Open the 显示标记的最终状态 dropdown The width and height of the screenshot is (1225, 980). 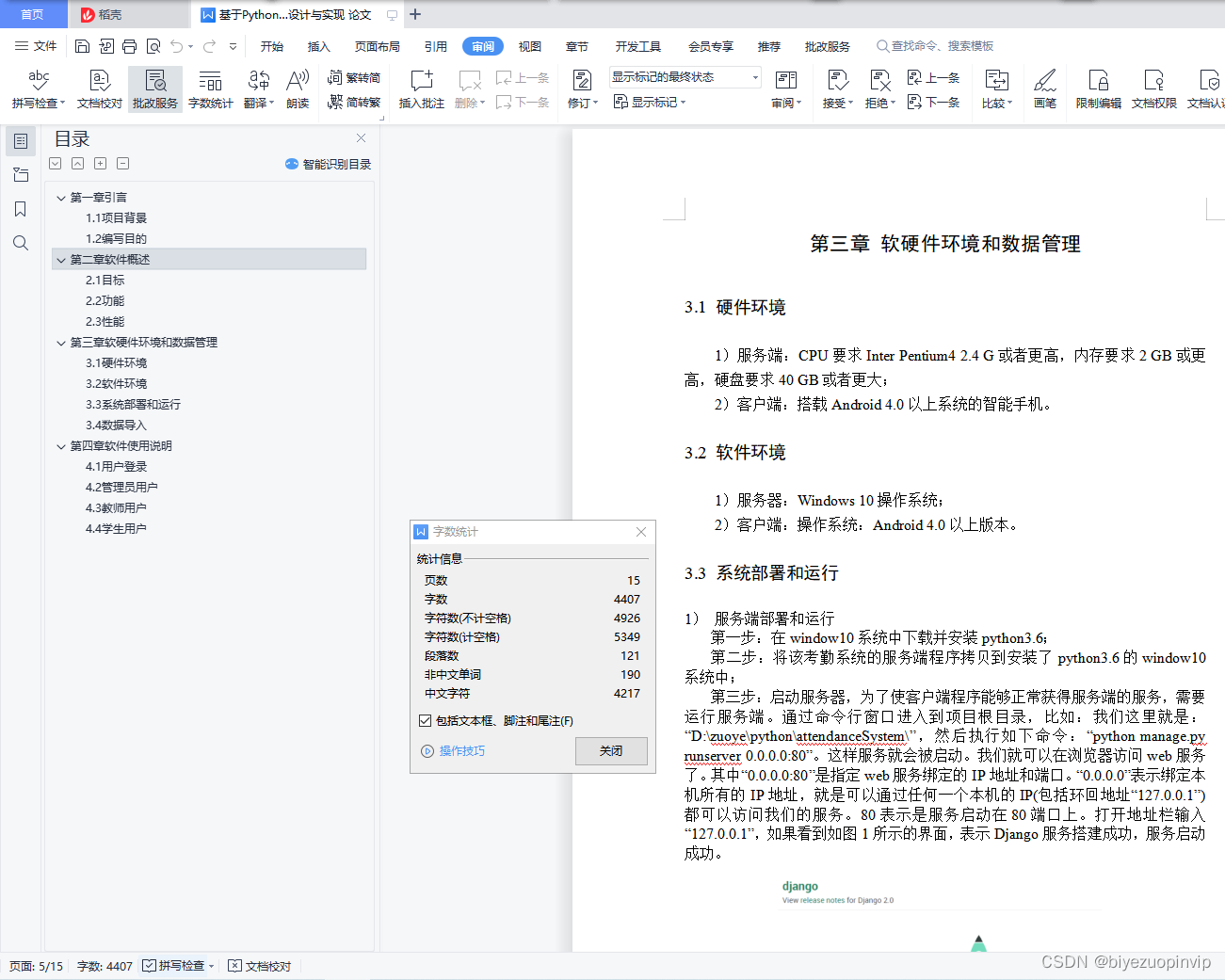[753, 76]
